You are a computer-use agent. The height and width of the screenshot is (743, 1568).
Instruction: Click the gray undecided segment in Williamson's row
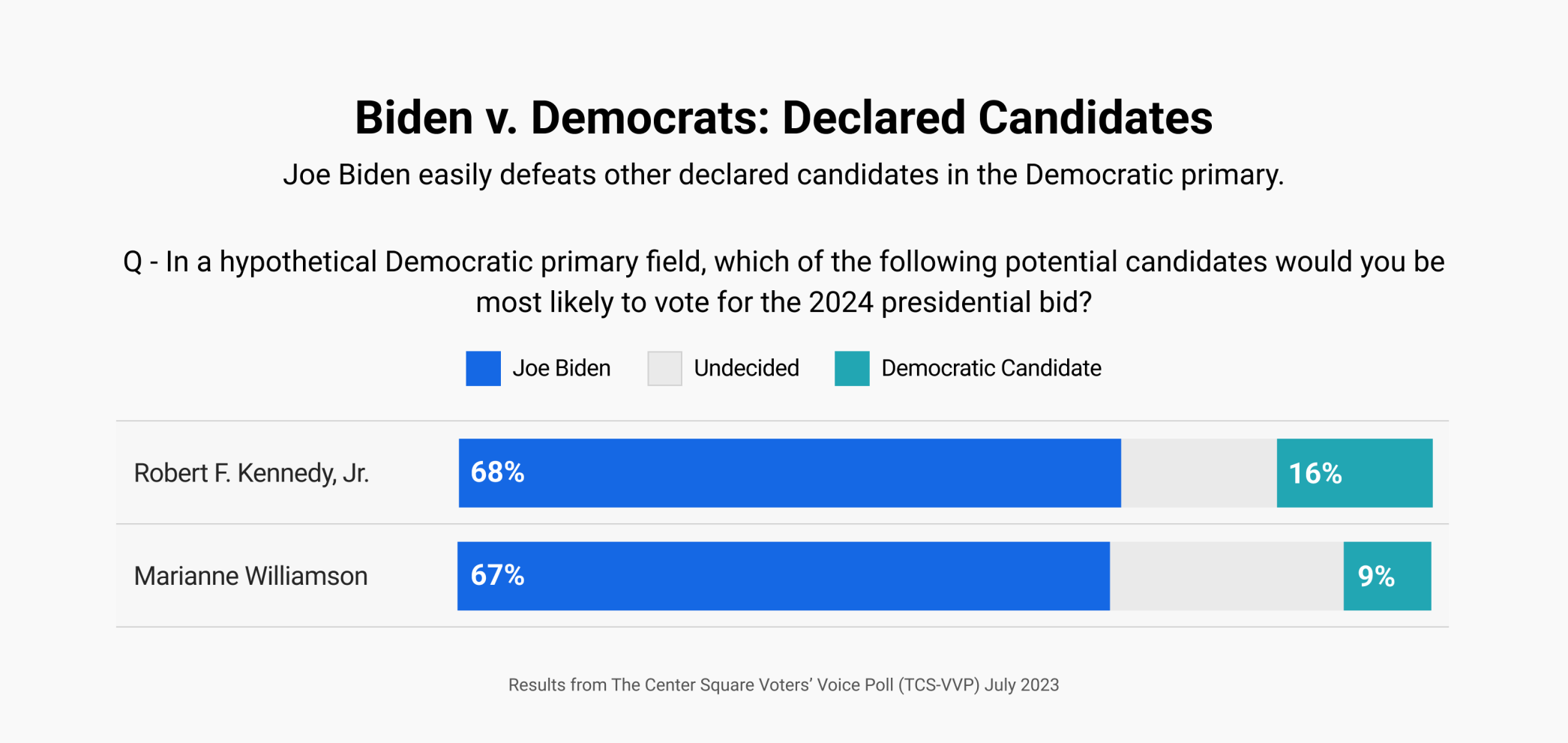[1226, 576]
